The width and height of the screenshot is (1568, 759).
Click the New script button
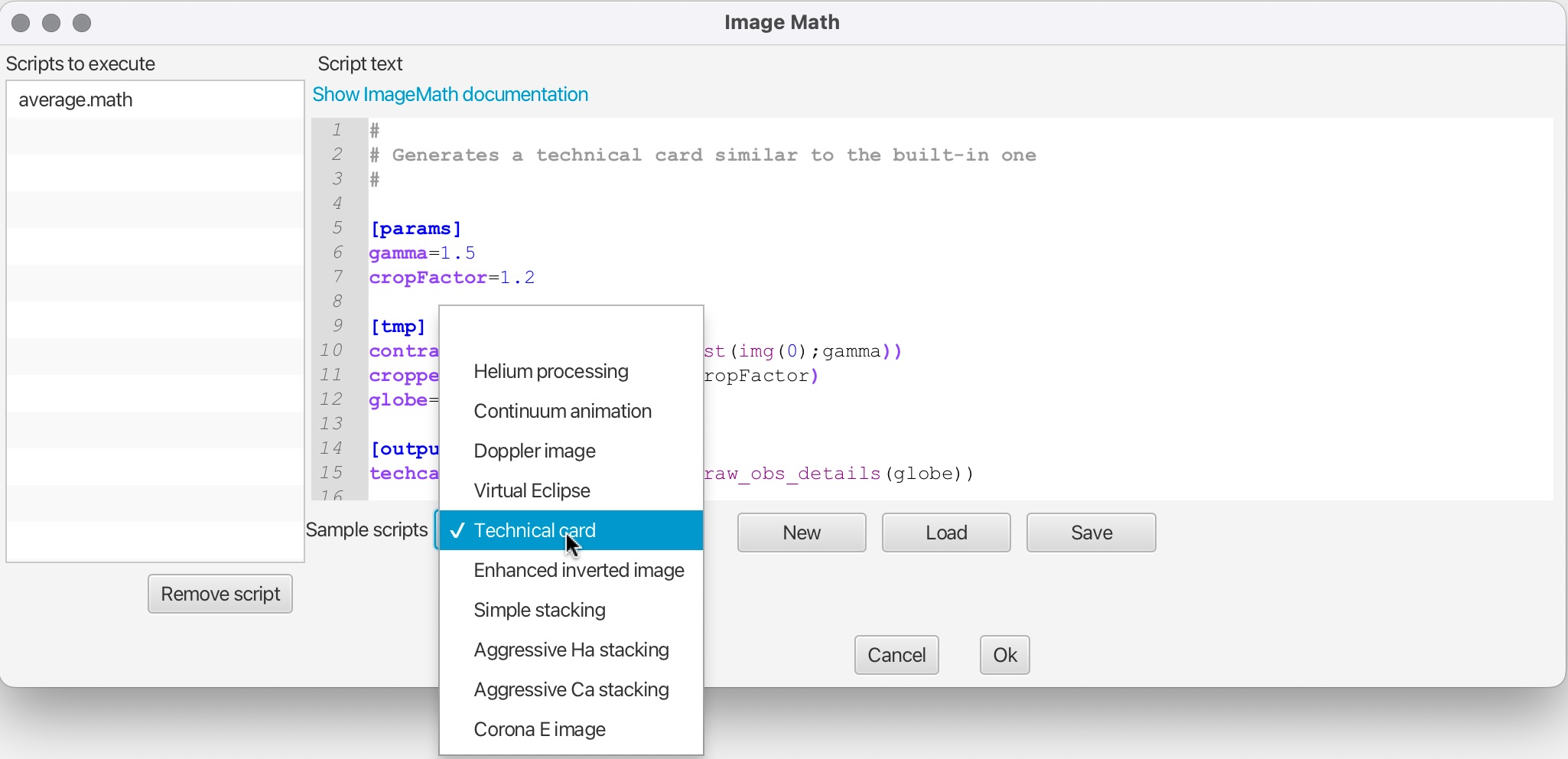802,533
